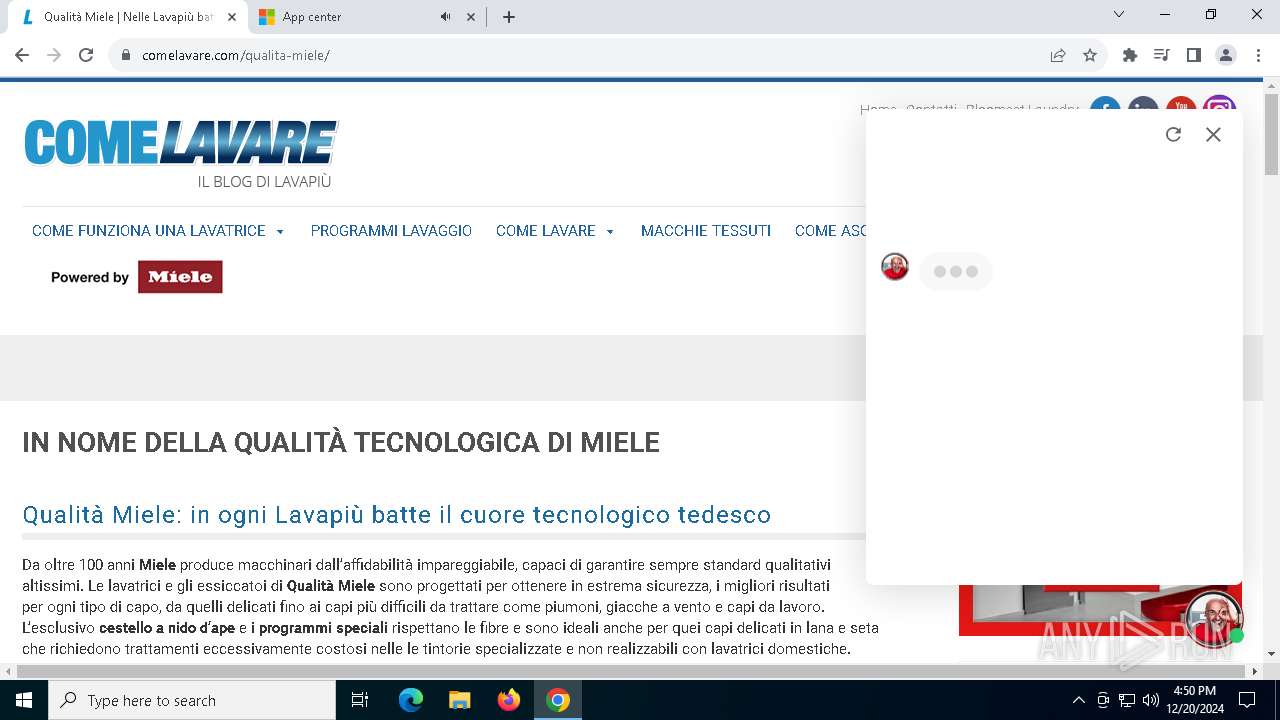The image size is (1280, 720).
Task: Close the App center tab
Action: (471, 17)
